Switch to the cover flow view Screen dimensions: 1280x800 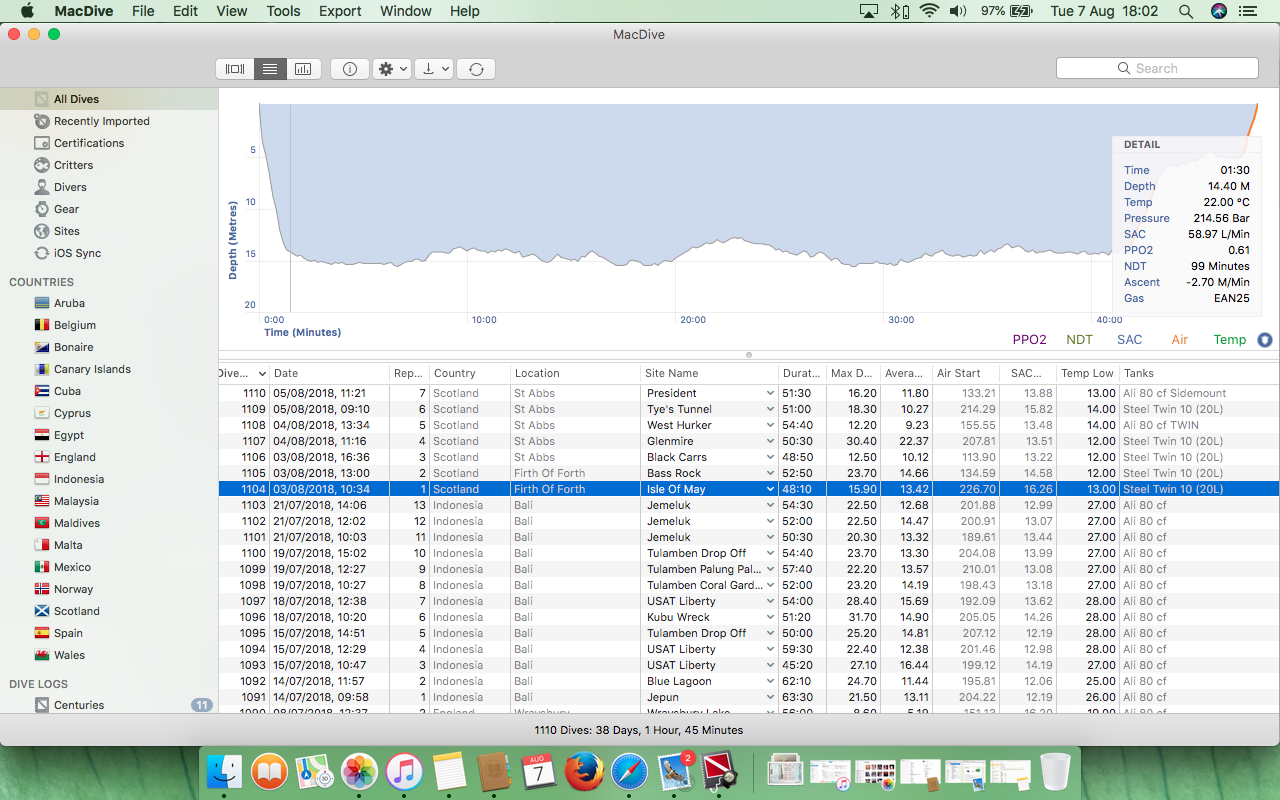235,69
